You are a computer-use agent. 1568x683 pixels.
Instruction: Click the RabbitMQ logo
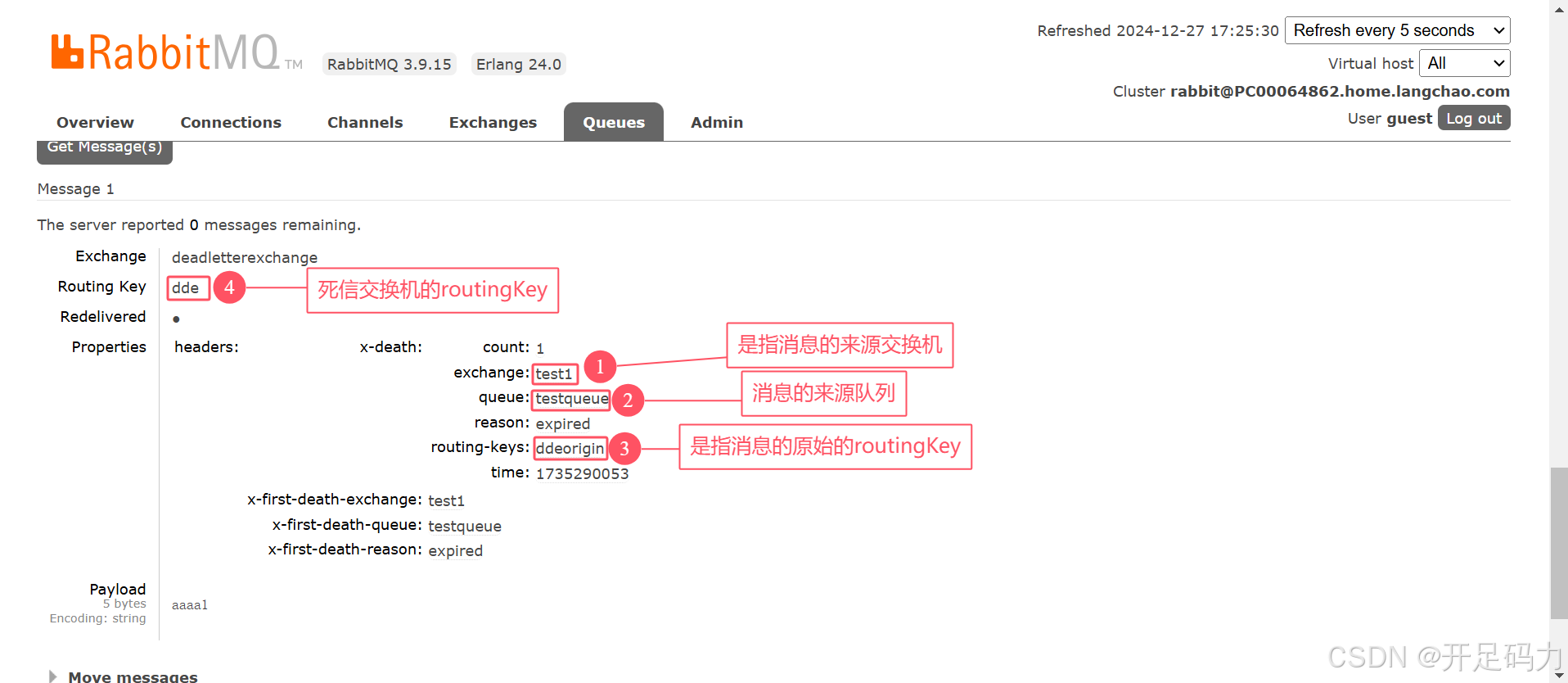pyautogui.click(x=176, y=52)
